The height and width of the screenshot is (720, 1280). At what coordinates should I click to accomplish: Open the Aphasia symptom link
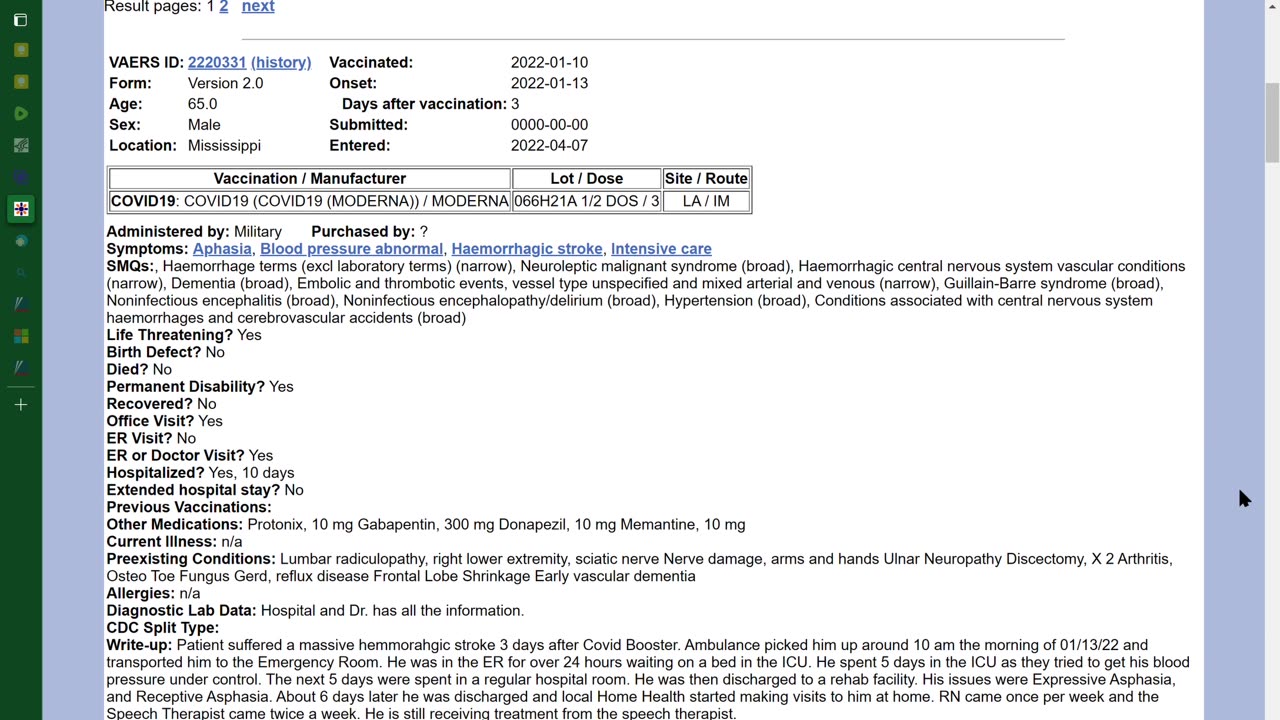(x=222, y=249)
